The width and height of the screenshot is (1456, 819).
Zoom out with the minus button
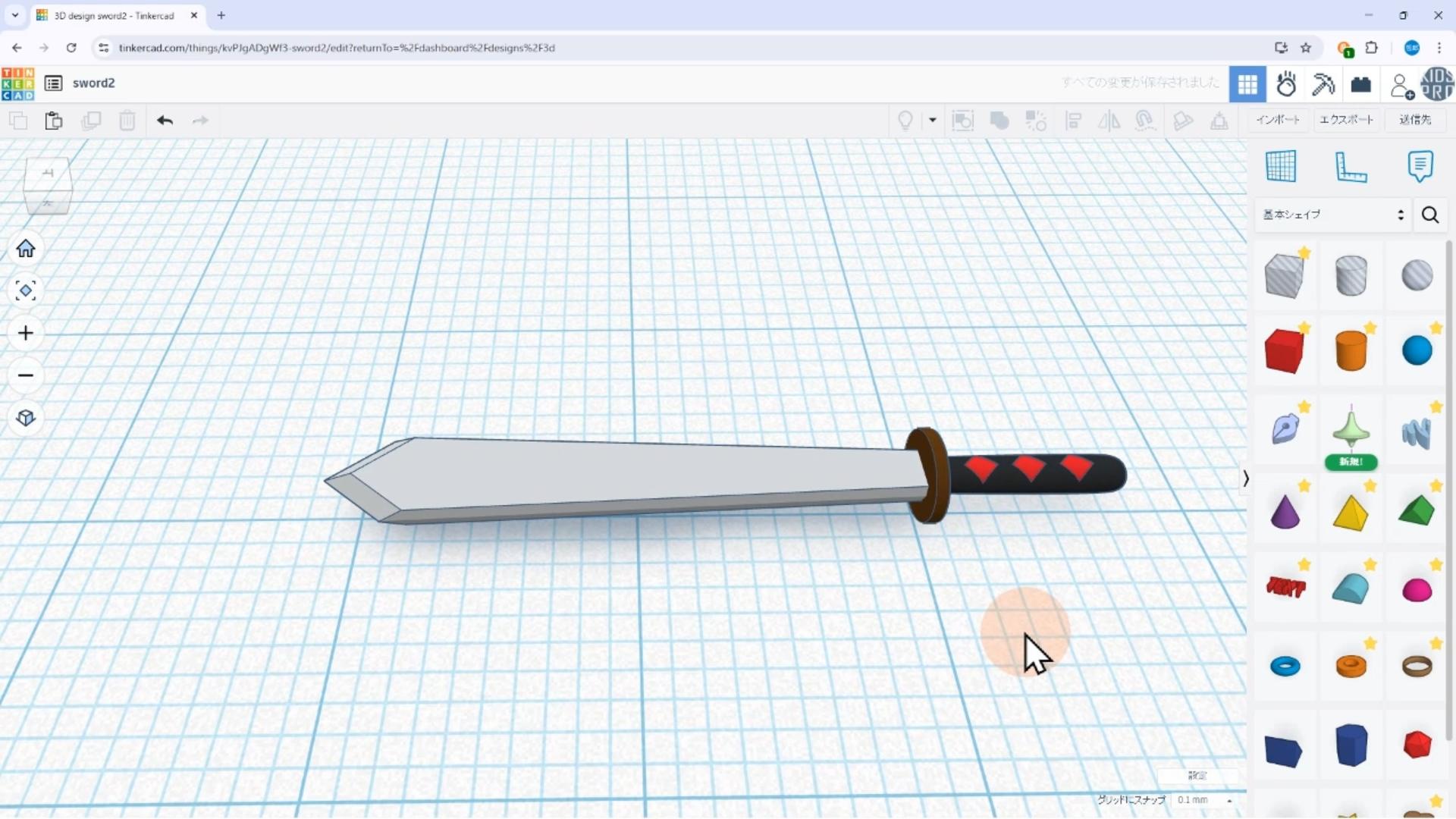[26, 376]
